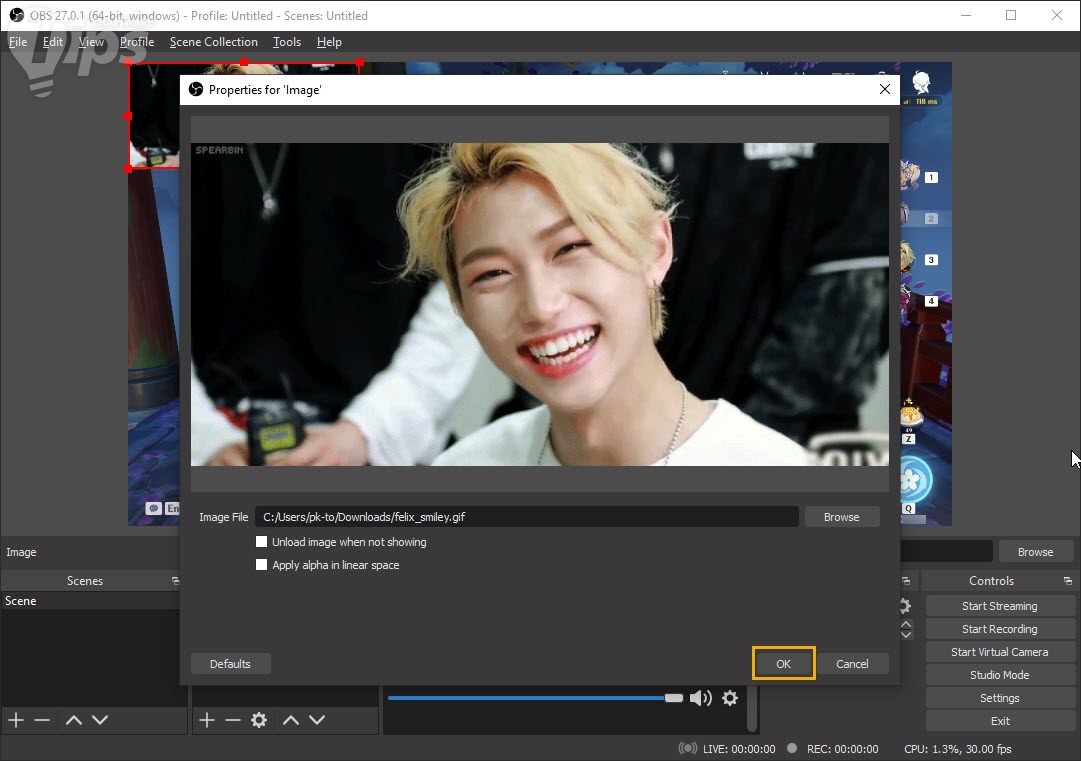Move scene up in Scenes list

pyautogui.click(x=73, y=720)
